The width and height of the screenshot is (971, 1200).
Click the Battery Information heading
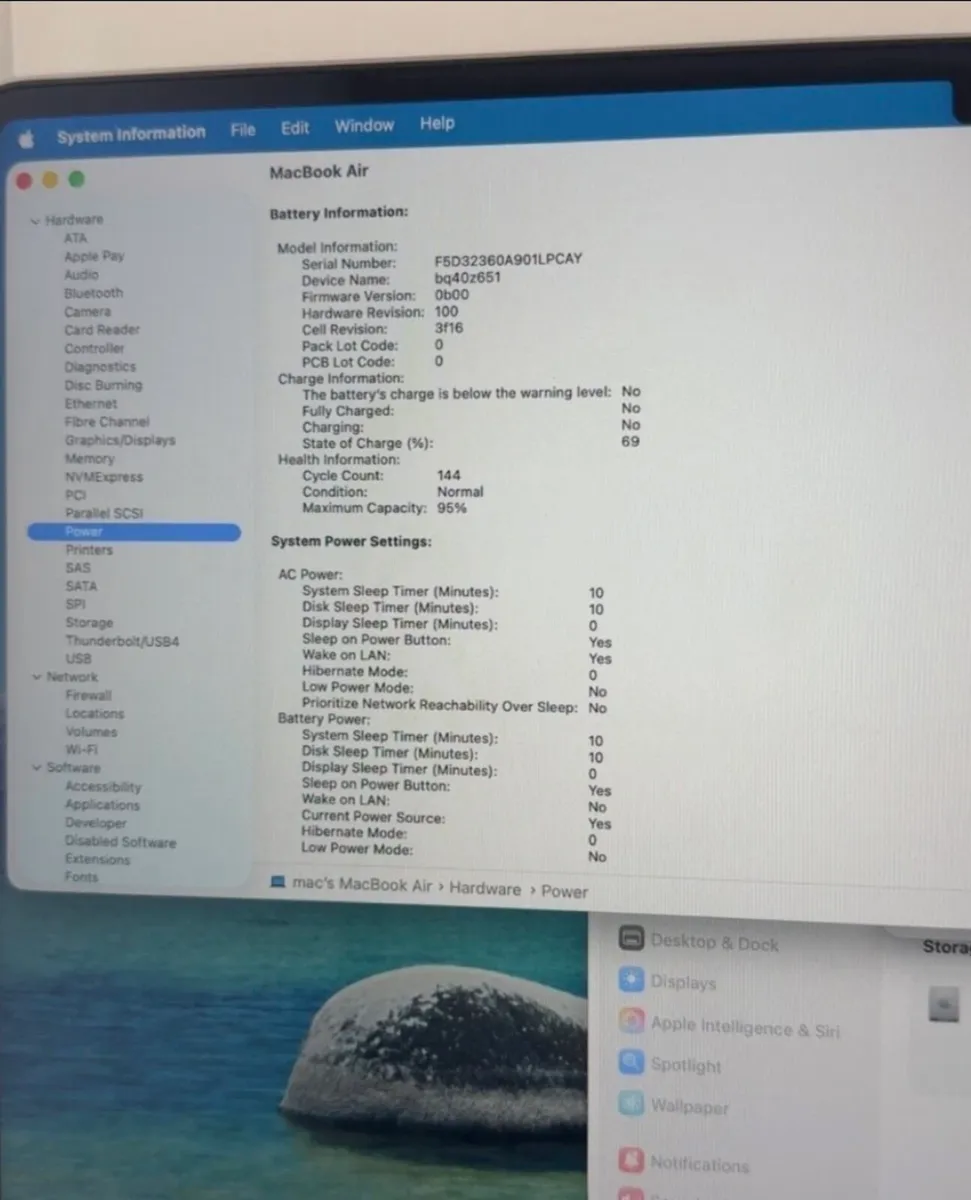tap(339, 213)
